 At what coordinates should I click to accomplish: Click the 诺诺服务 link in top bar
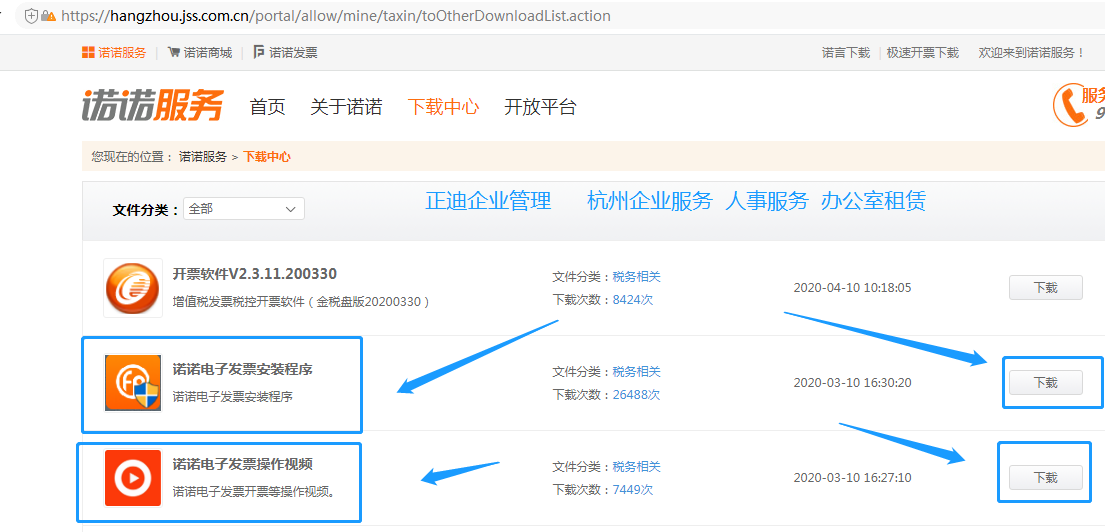pos(122,53)
